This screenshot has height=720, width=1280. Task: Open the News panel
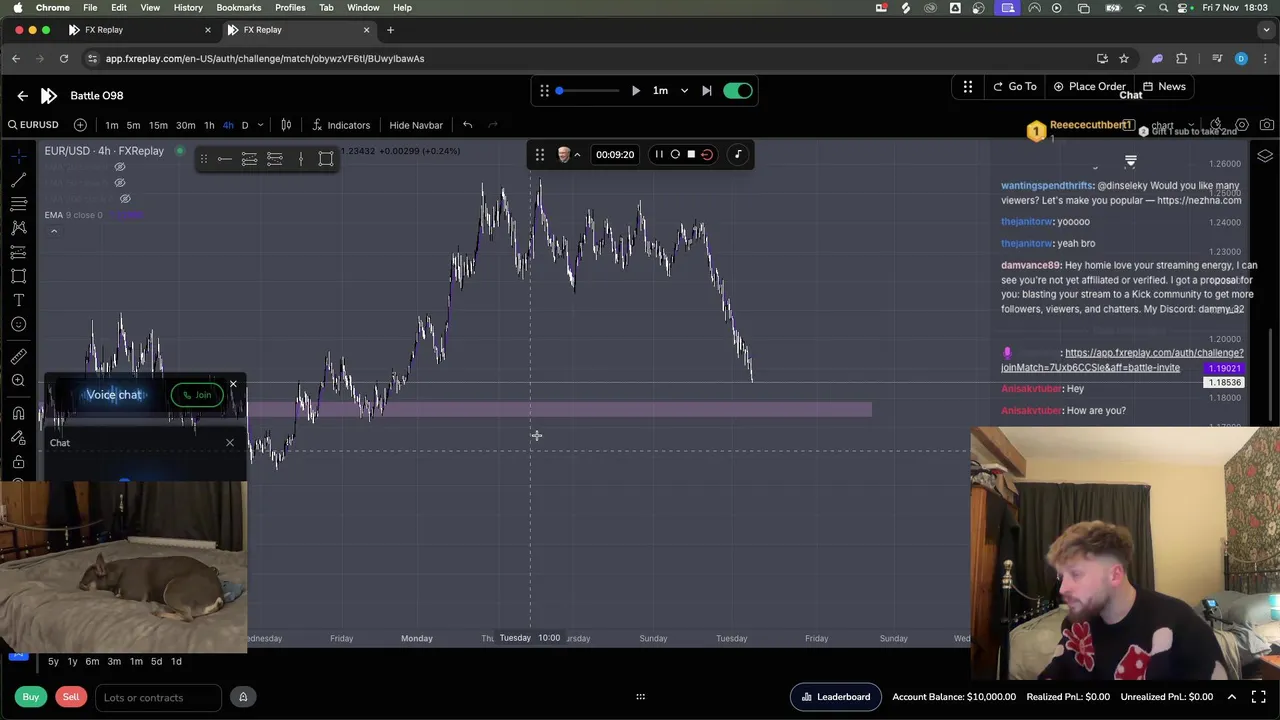[1164, 86]
